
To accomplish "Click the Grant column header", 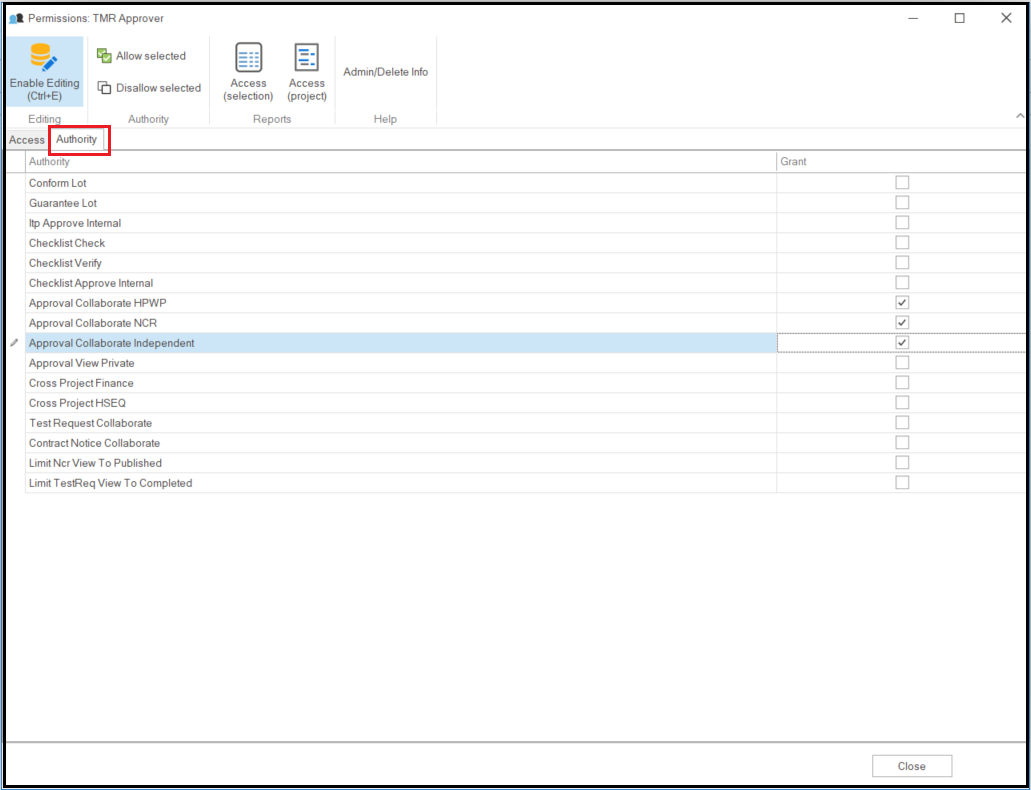I will tap(900, 162).
